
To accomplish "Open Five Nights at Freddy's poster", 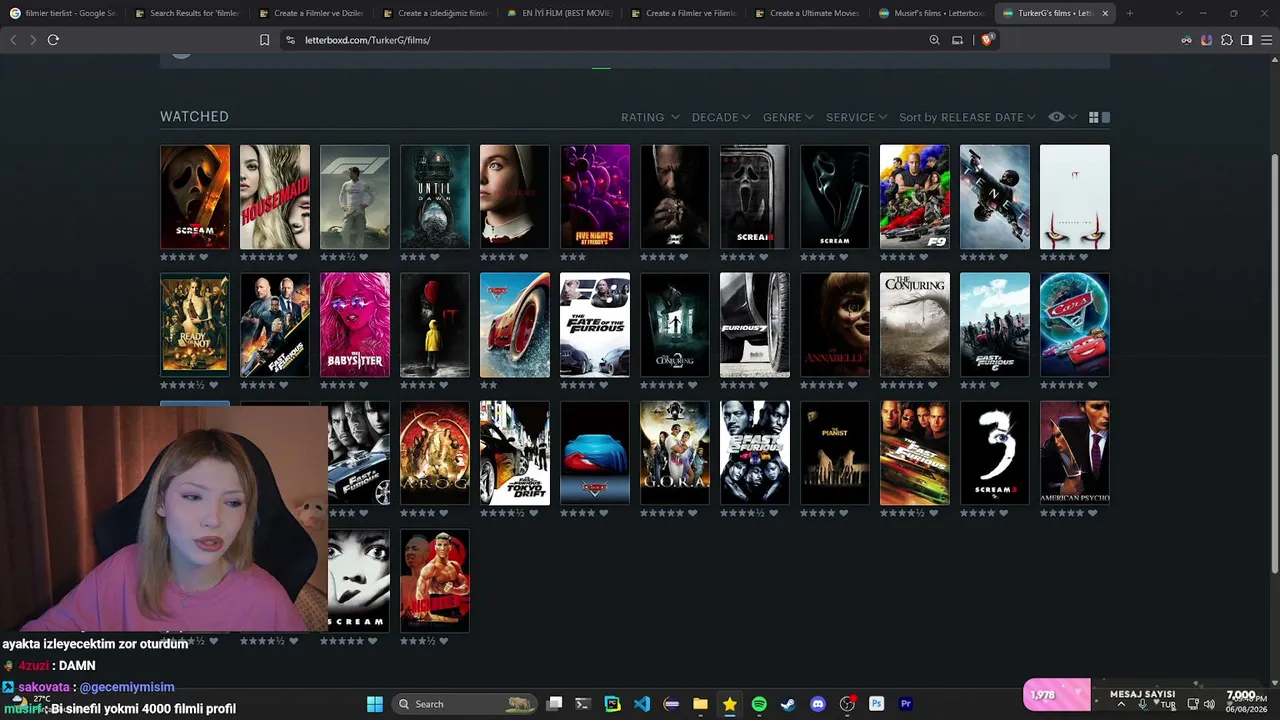I will [595, 197].
